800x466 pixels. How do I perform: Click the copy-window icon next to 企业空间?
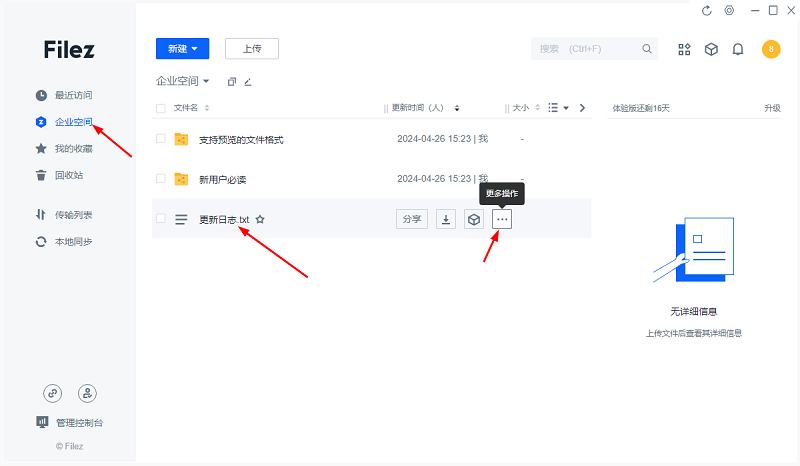point(232,82)
